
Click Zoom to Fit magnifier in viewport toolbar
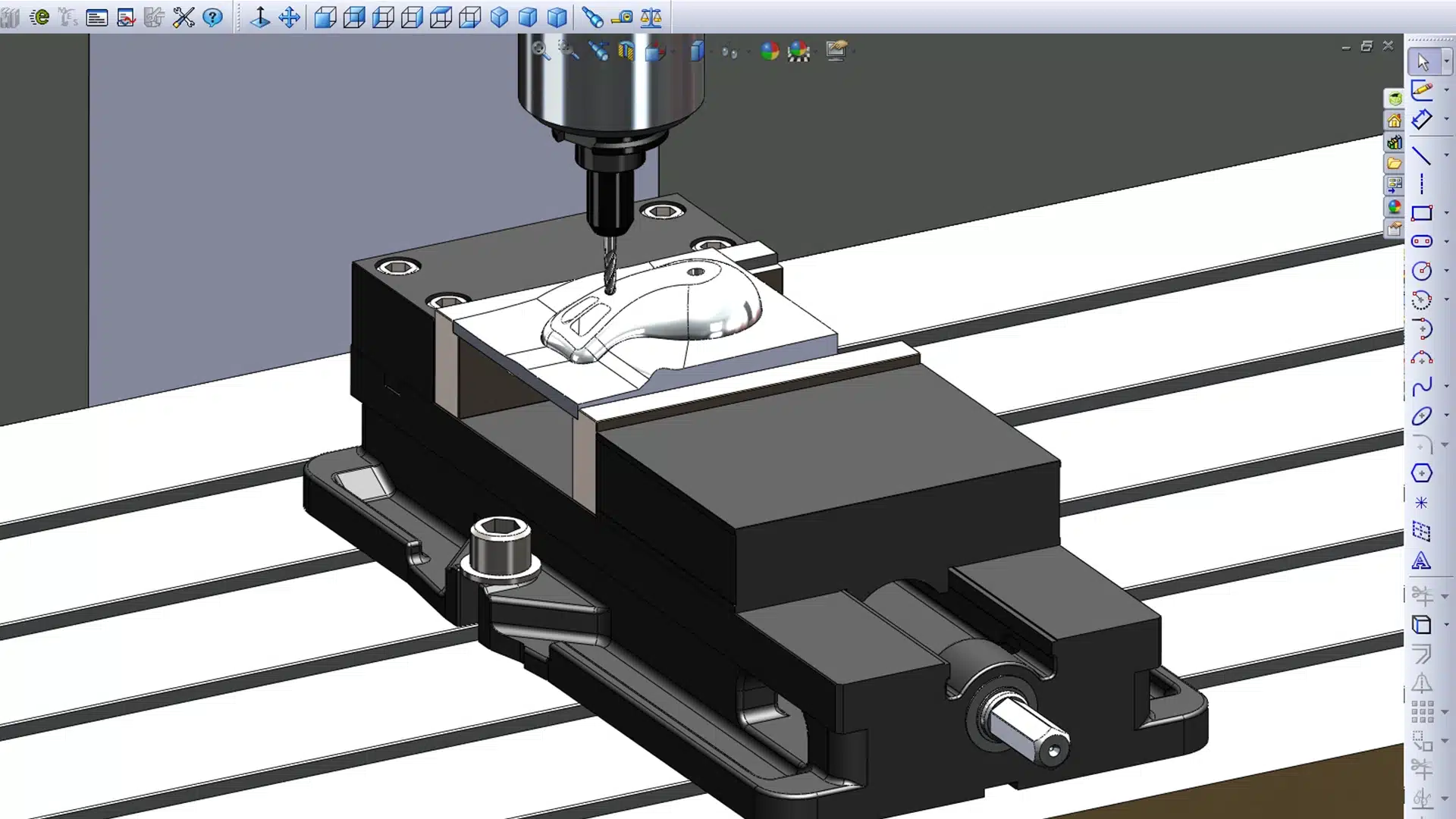pyautogui.click(x=540, y=51)
